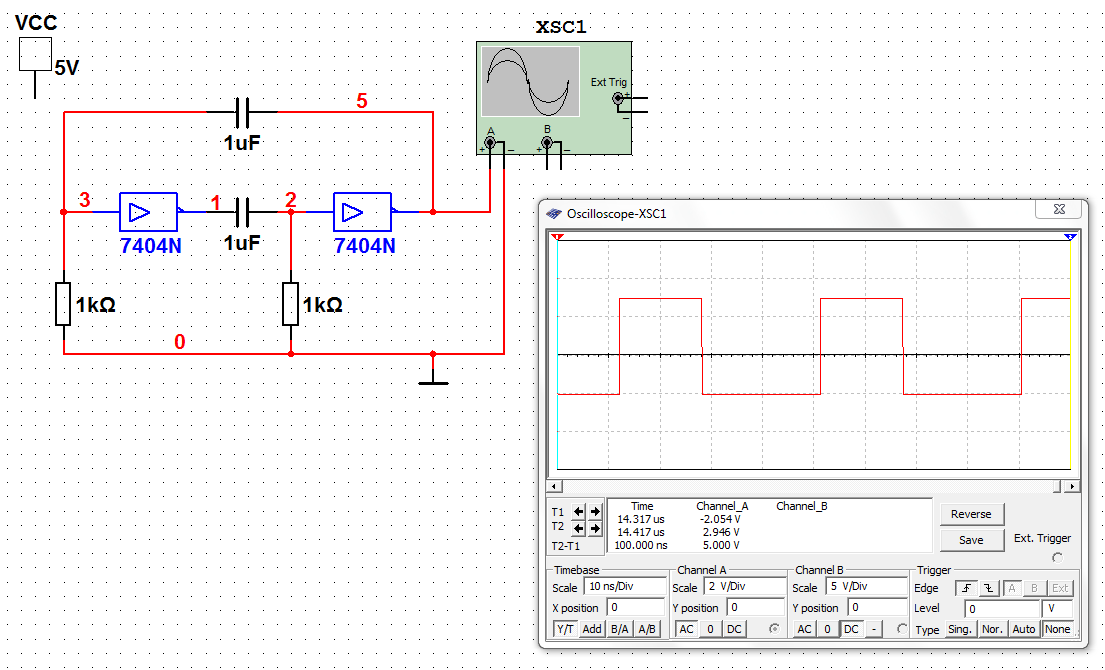The height and width of the screenshot is (670, 1105).
Task: Click the trigger Level input field
Action: point(1002,608)
